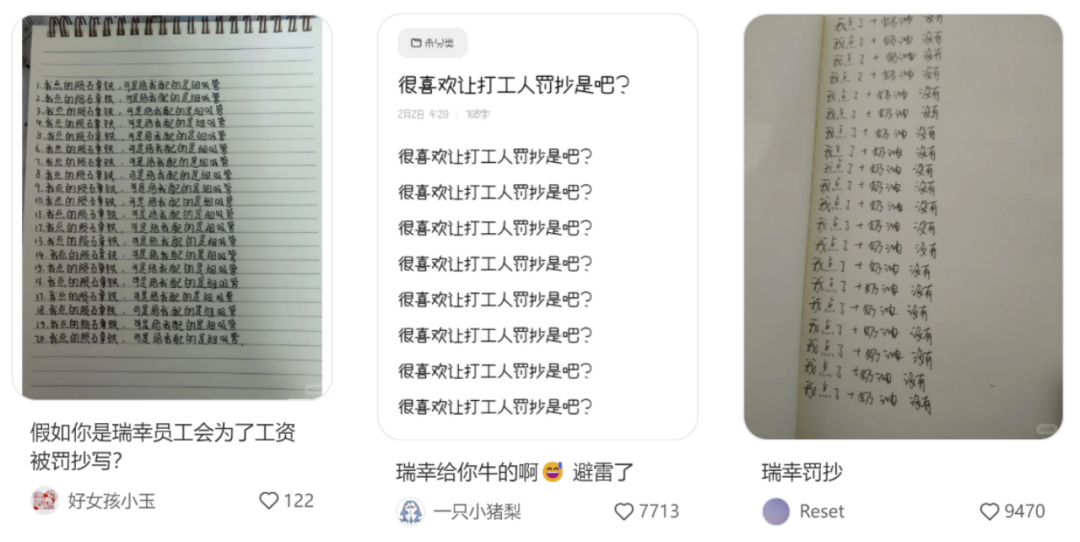Click the 9470 like count

[x=1024, y=512]
